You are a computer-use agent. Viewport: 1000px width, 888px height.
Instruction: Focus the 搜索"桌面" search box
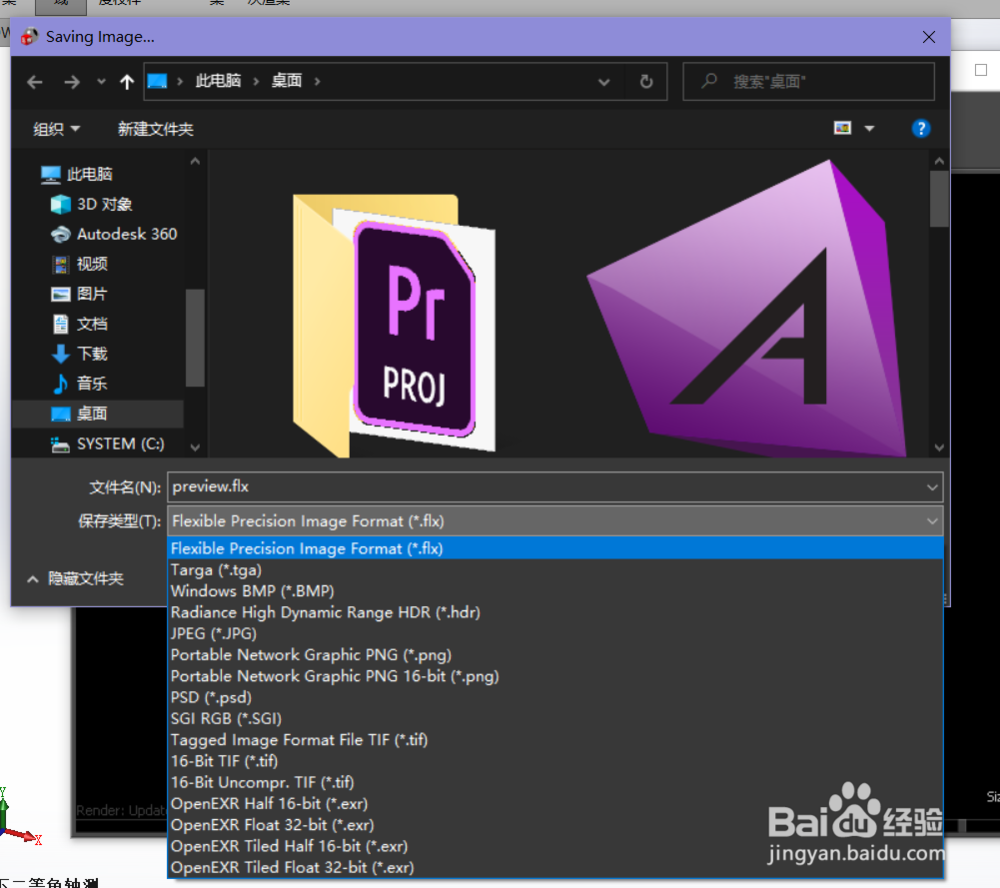pos(809,82)
